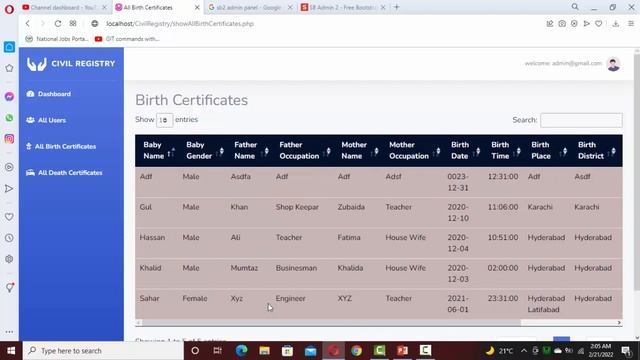Focus the Search input field
Screen dimensions: 640x360
(581, 120)
